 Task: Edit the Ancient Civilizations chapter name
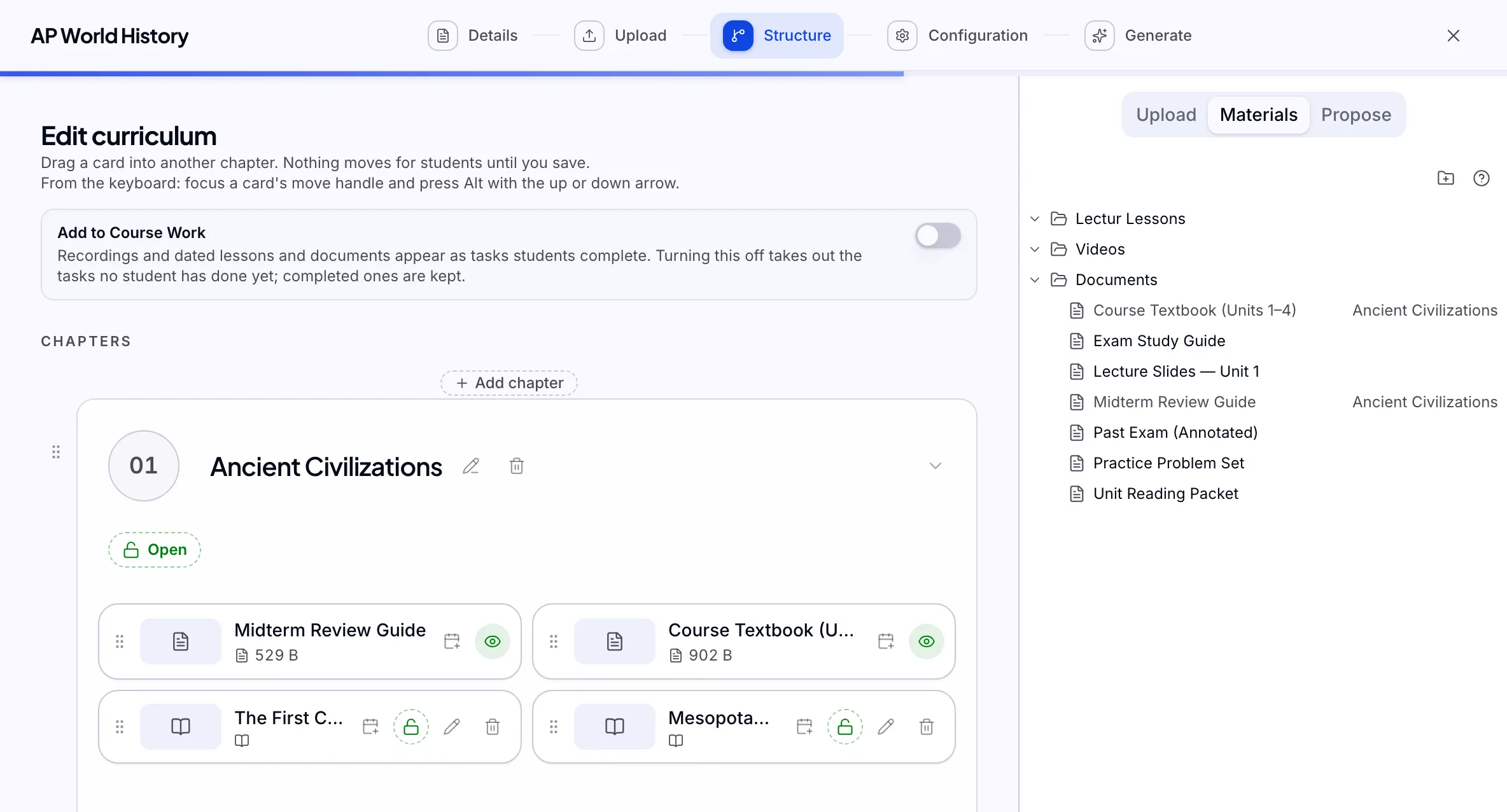coord(471,466)
